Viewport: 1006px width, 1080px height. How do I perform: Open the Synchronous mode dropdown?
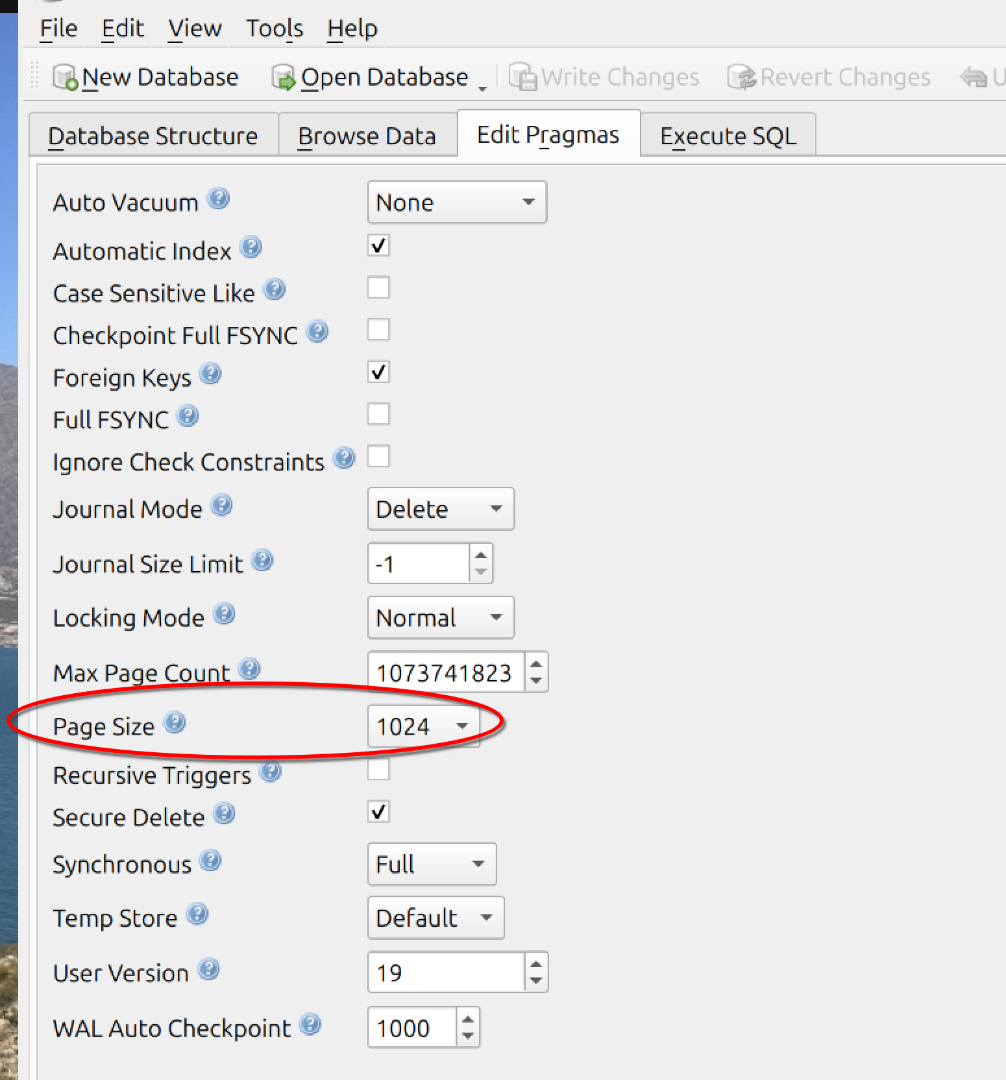431,864
